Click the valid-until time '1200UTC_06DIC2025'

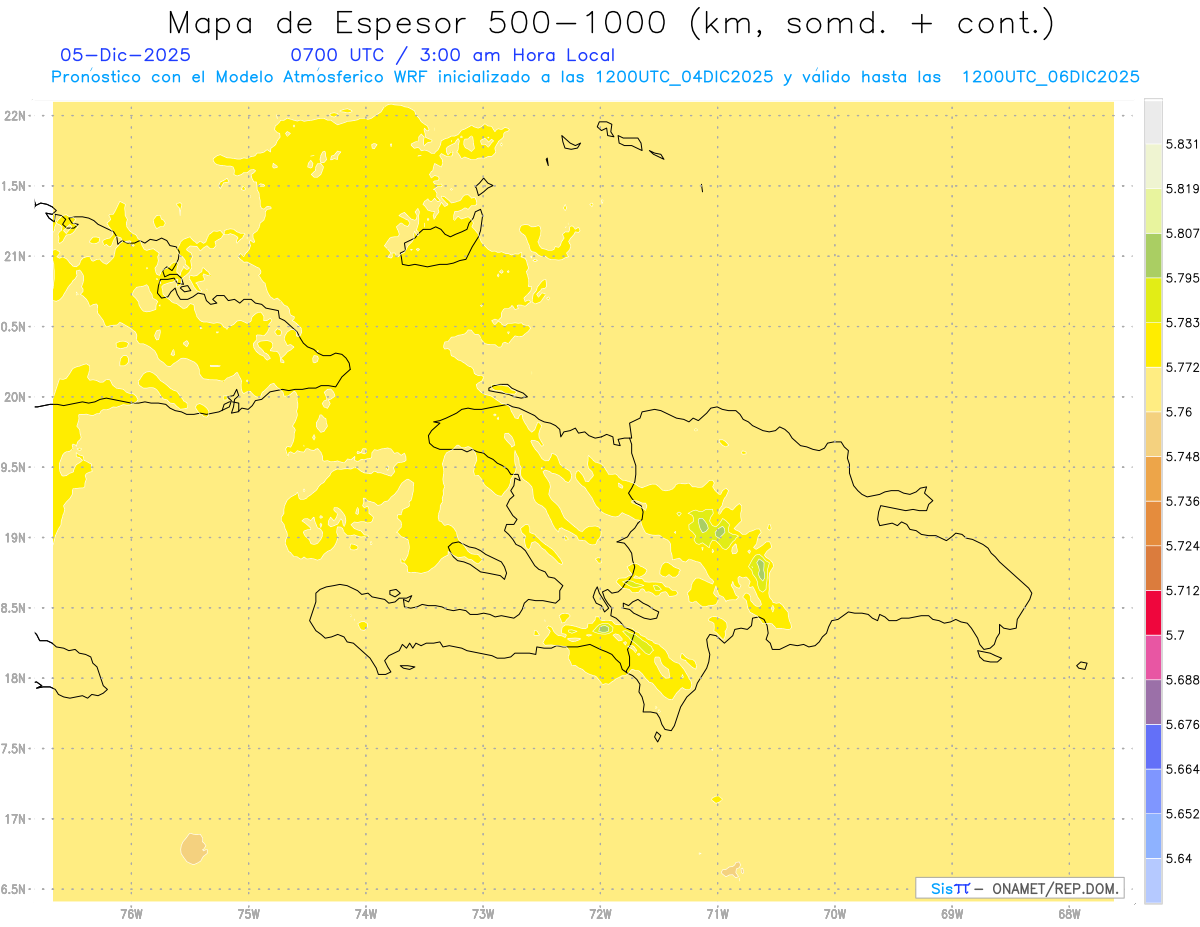(1050, 78)
